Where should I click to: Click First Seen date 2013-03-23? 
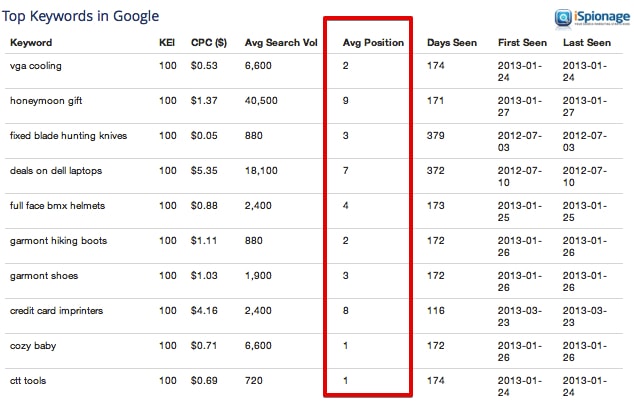pyautogui.click(x=520, y=317)
